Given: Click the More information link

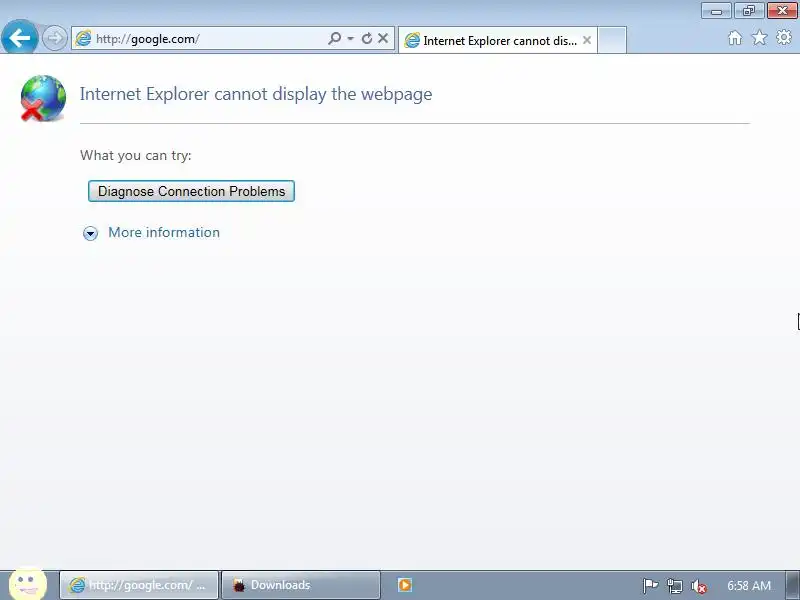Looking at the screenshot, I should [164, 232].
